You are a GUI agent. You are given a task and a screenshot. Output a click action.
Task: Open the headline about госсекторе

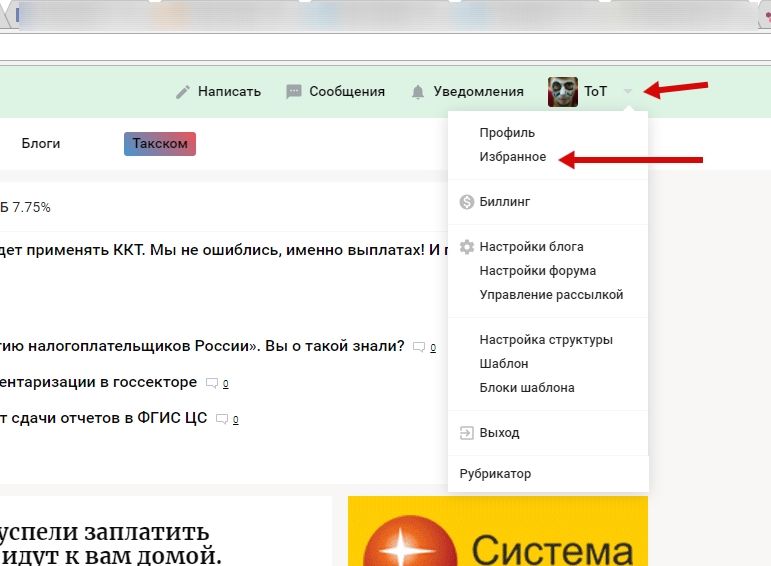click(98, 382)
